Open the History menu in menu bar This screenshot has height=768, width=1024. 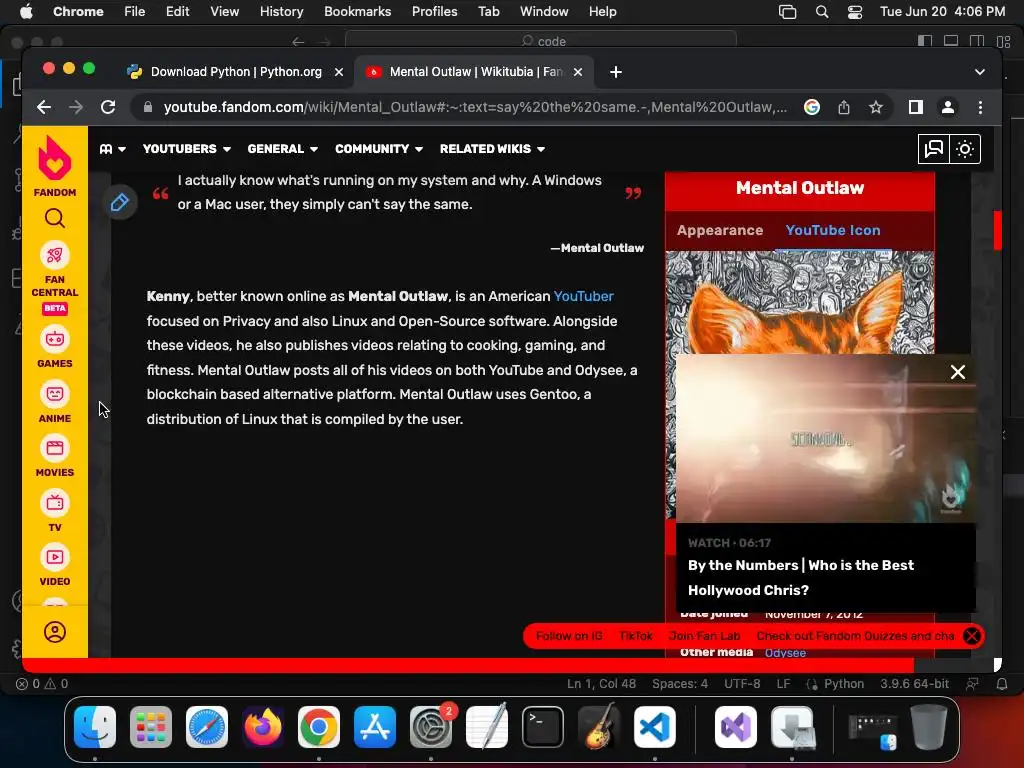[281, 11]
